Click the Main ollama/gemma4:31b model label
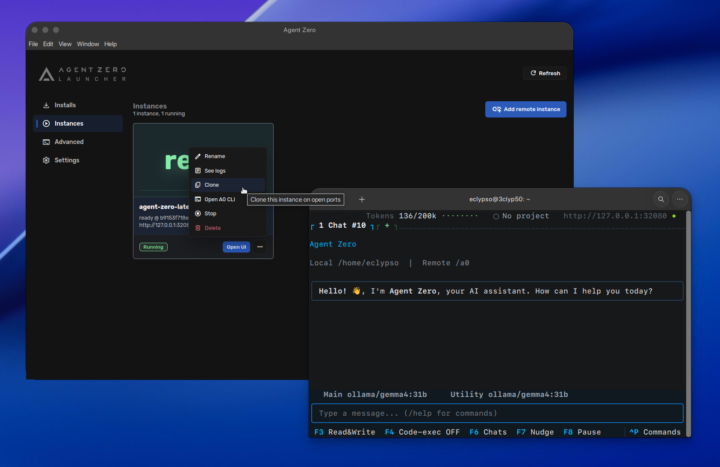The image size is (720, 467). pos(375,394)
